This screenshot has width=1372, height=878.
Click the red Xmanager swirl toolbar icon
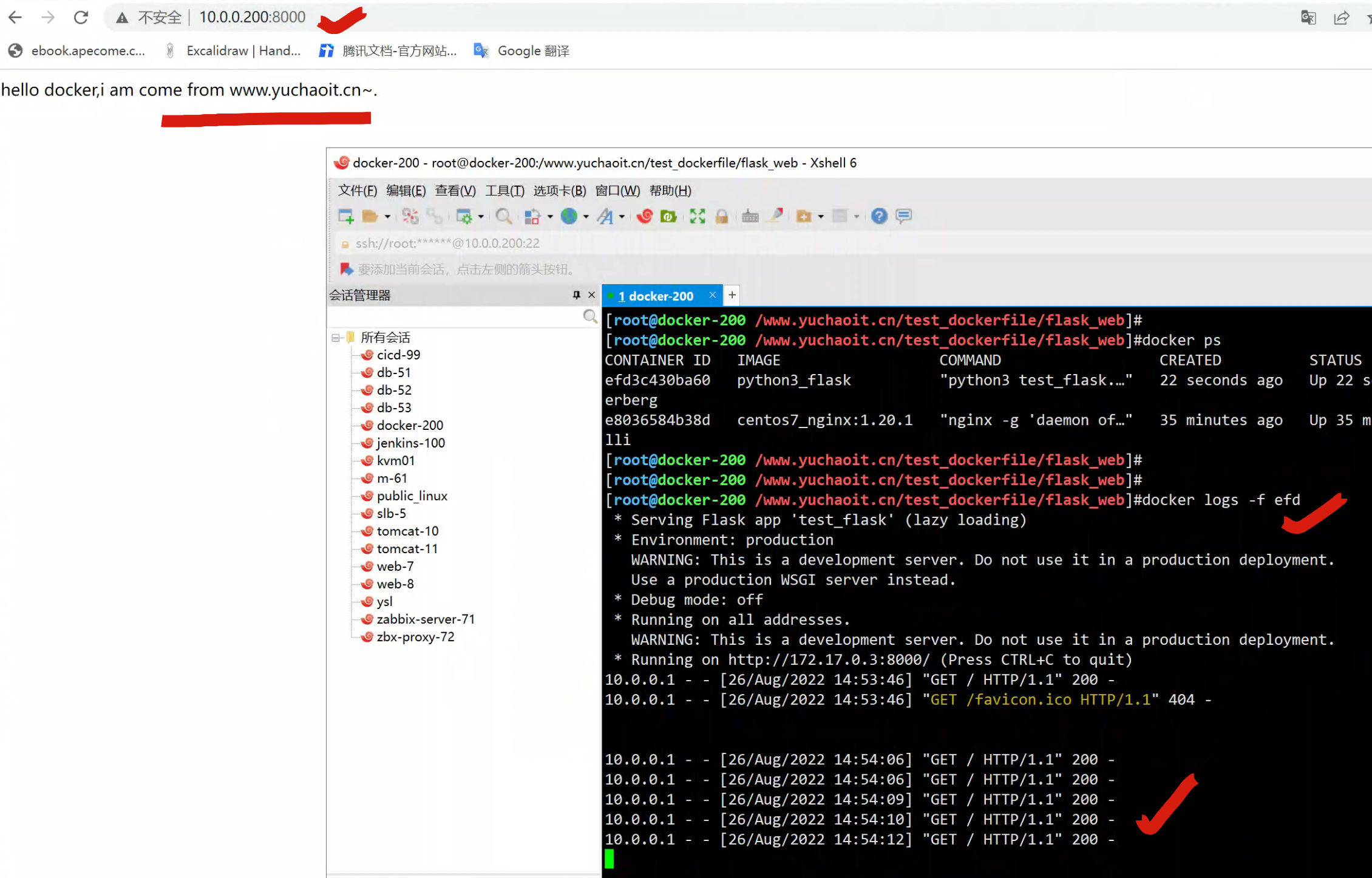645,216
